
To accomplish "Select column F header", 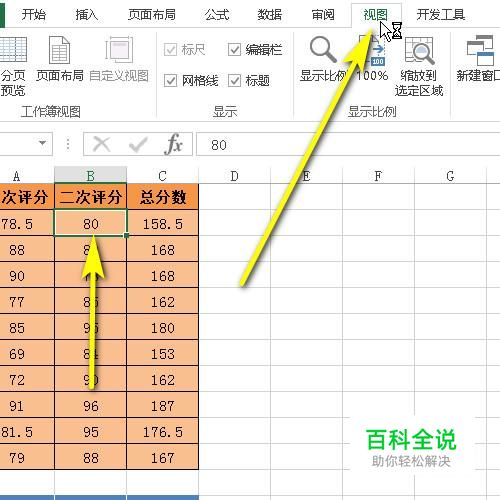I will [x=378, y=175].
